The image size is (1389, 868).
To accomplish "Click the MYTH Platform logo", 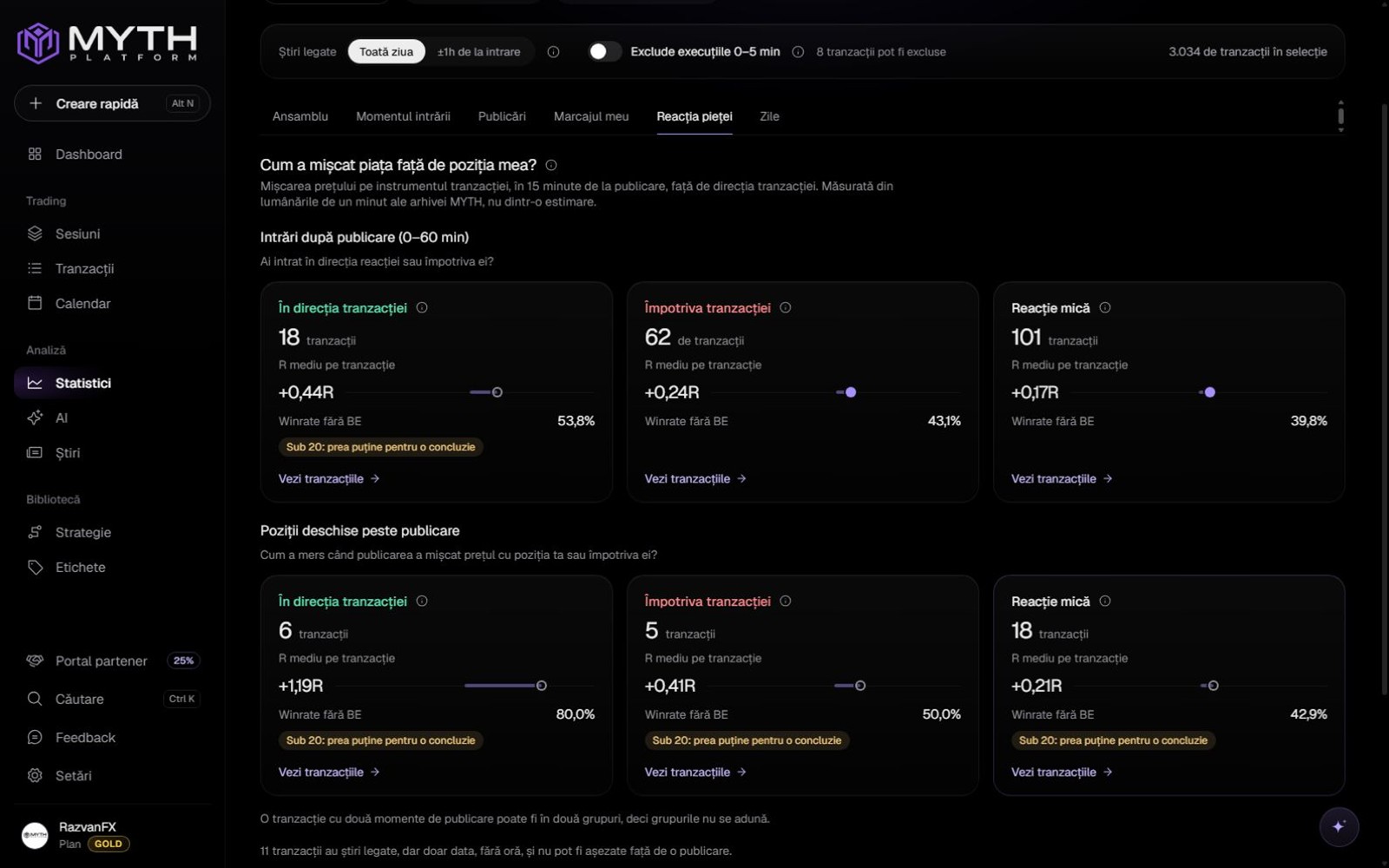I will point(108,43).
